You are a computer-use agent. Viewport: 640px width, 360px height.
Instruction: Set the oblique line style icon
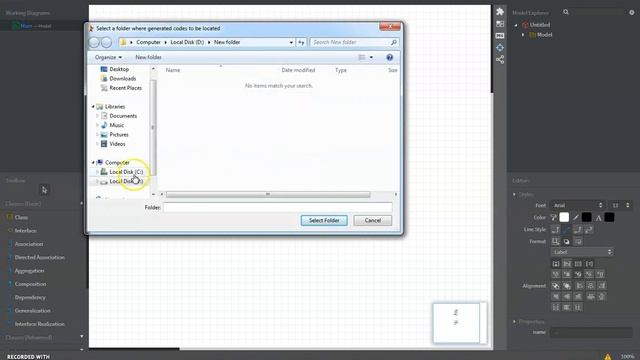pos(567,230)
